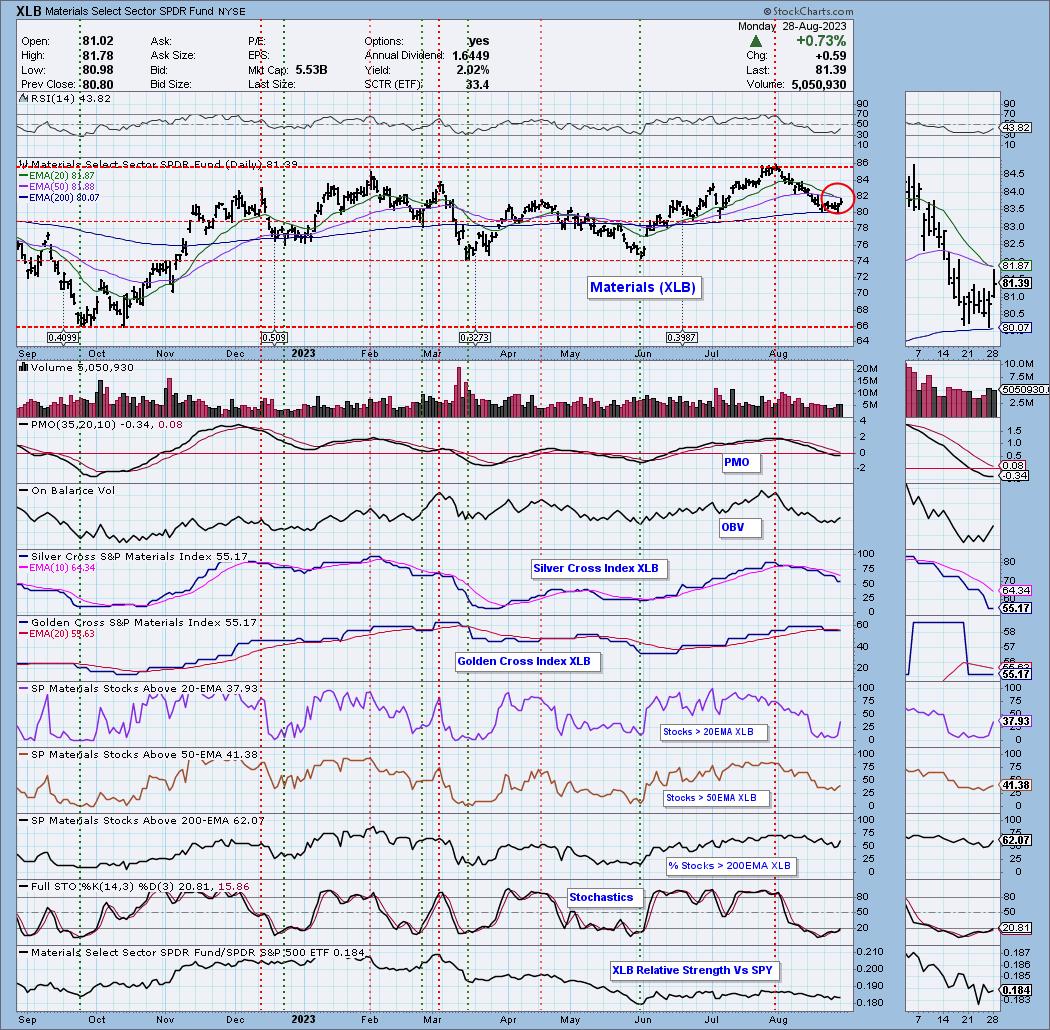
Task: Select the Open price 81.02
Action: (98, 41)
